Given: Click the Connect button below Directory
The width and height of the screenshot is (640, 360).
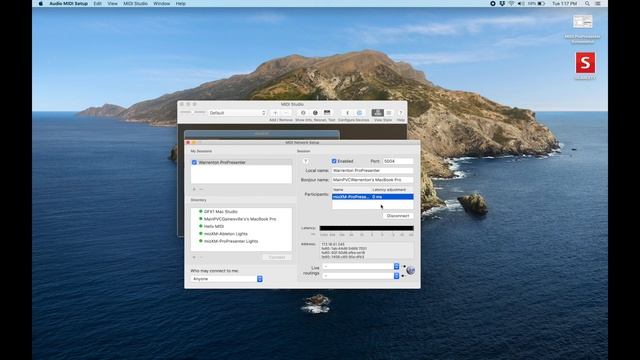Looking at the screenshot, I should 277,257.
